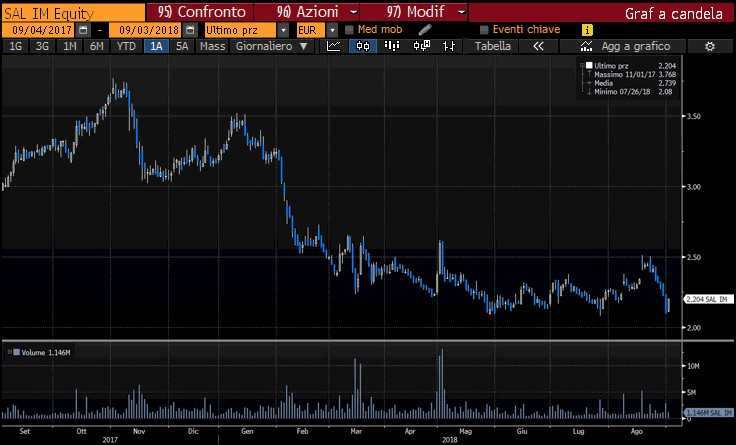Screen dimensions: 736x445
Task: Click the OHLC bars chart icon
Action: pos(449,46)
